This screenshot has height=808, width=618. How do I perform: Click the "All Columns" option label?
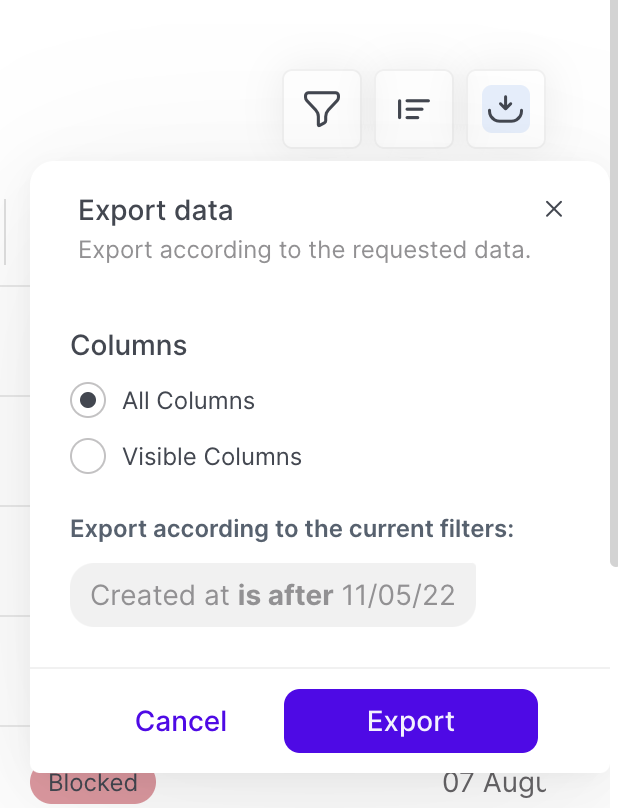pyautogui.click(x=188, y=401)
